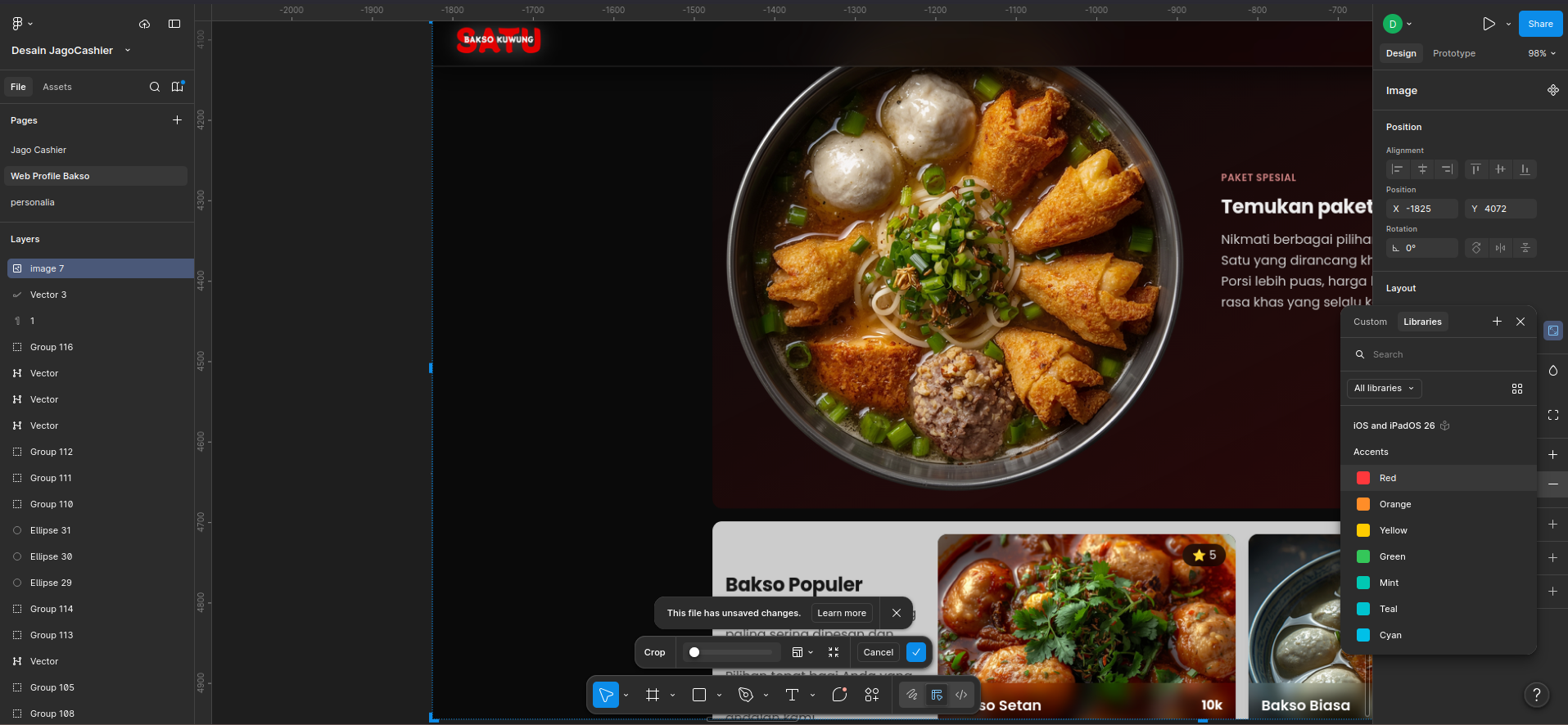The height and width of the screenshot is (725, 1568).
Task: Align top edges
Action: tap(1475, 169)
